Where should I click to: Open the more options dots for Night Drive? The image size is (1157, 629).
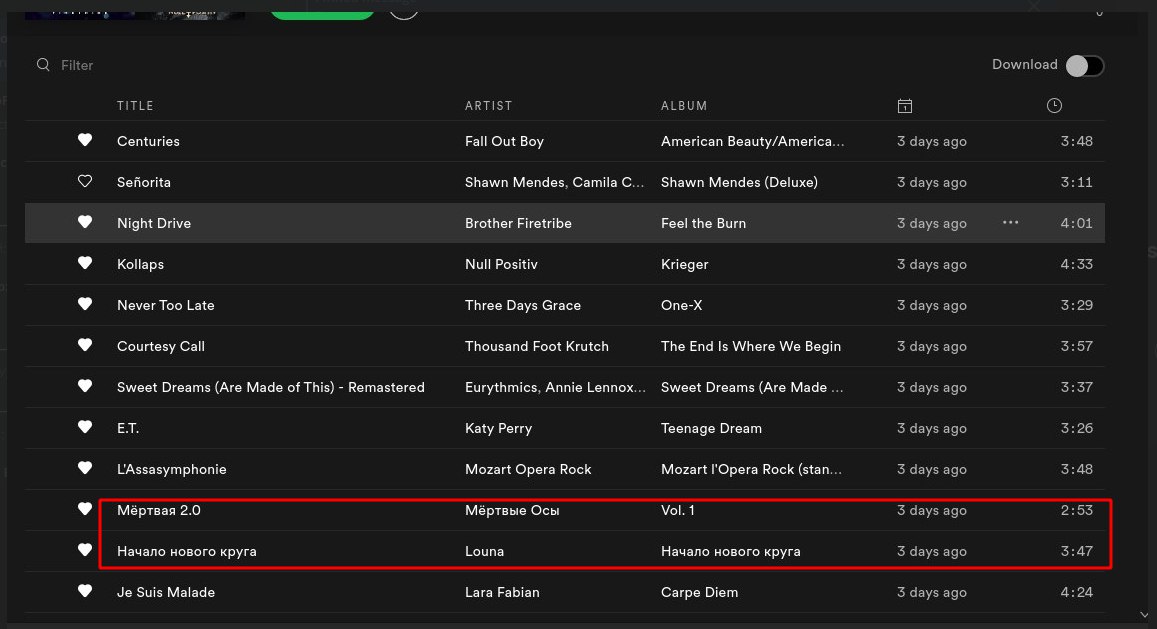[x=1010, y=222]
